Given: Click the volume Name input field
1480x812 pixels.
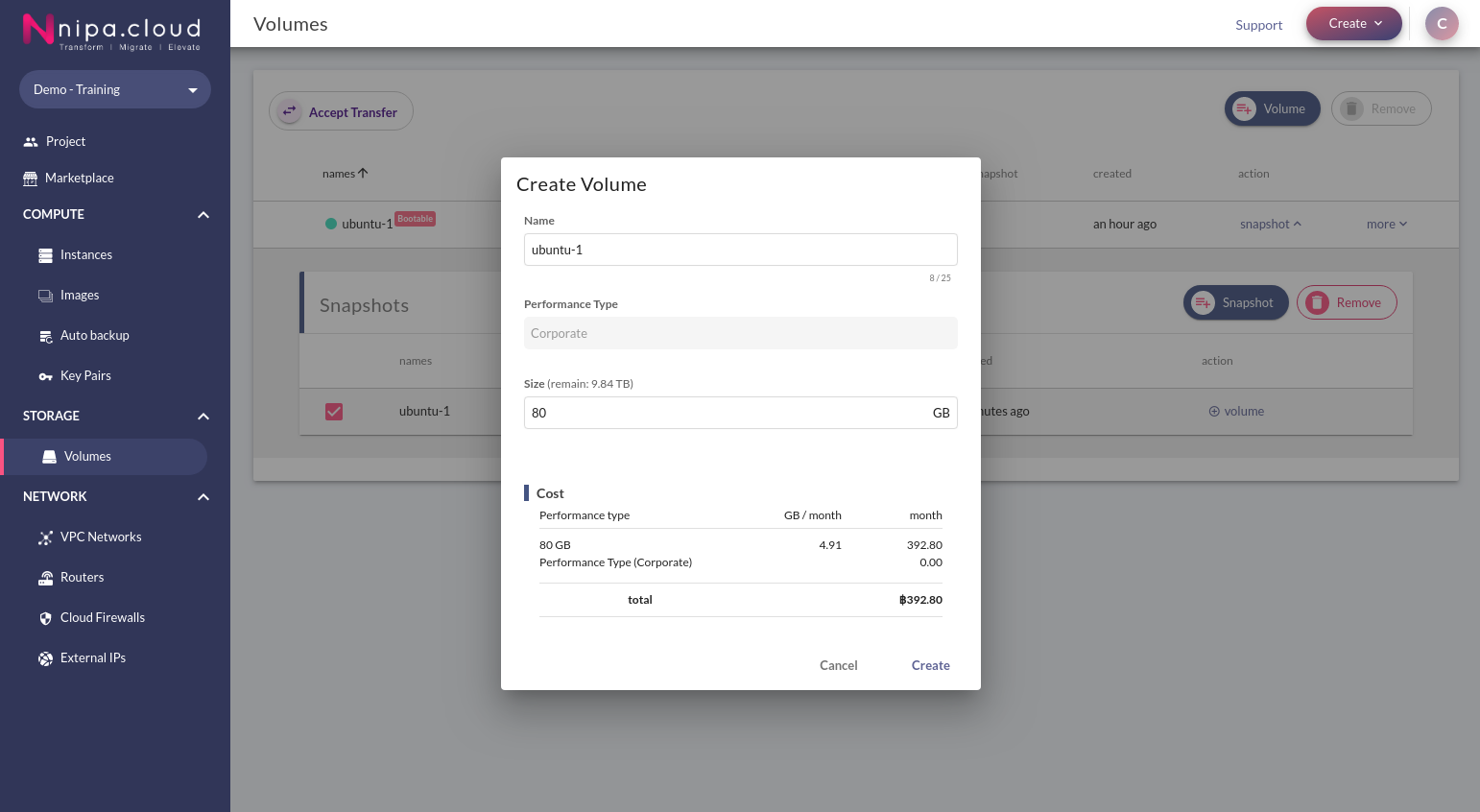Looking at the screenshot, I should pyautogui.click(x=741, y=250).
